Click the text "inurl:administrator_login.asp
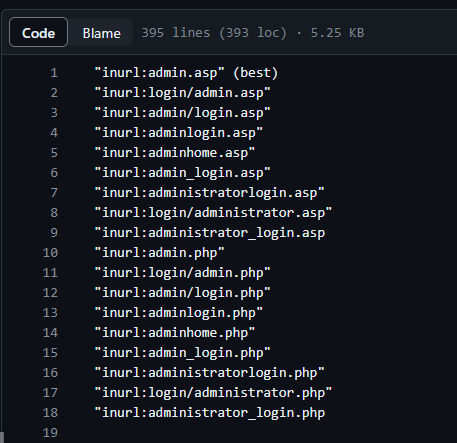Image resolution: width=457 pixels, height=443 pixels. 210,233
